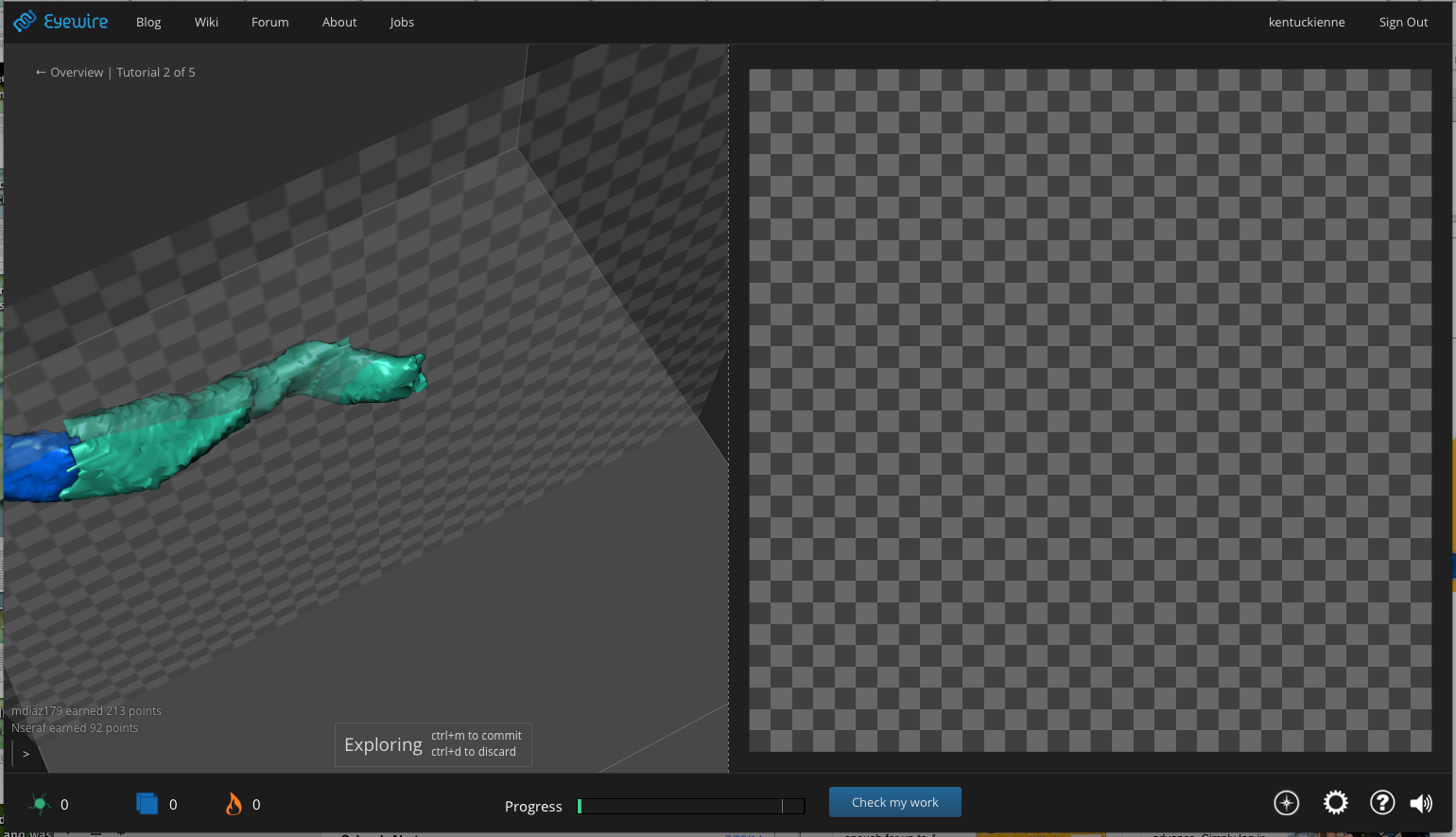This screenshot has width=1456, height=837.
Task: Sign out of the account
Action: click(x=1403, y=23)
